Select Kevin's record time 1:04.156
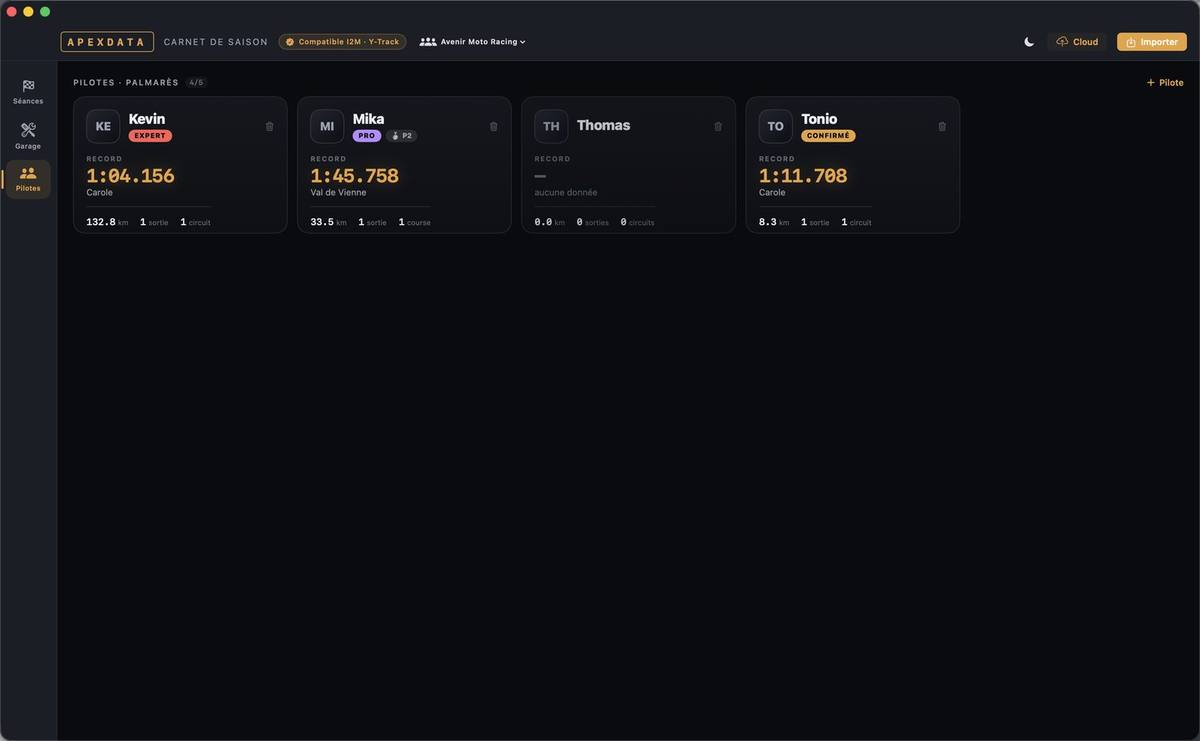The width and height of the screenshot is (1200, 741). [x=130, y=176]
